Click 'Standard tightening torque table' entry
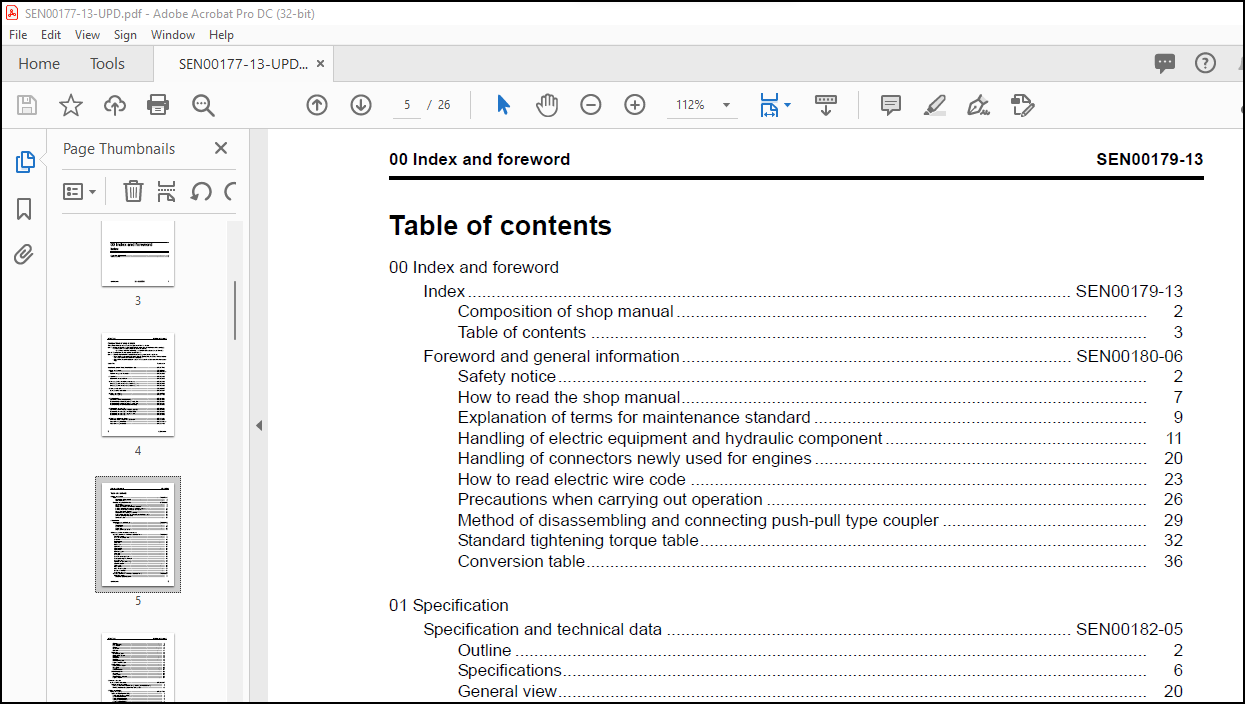The width and height of the screenshot is (1245, 704). (578, 541)
